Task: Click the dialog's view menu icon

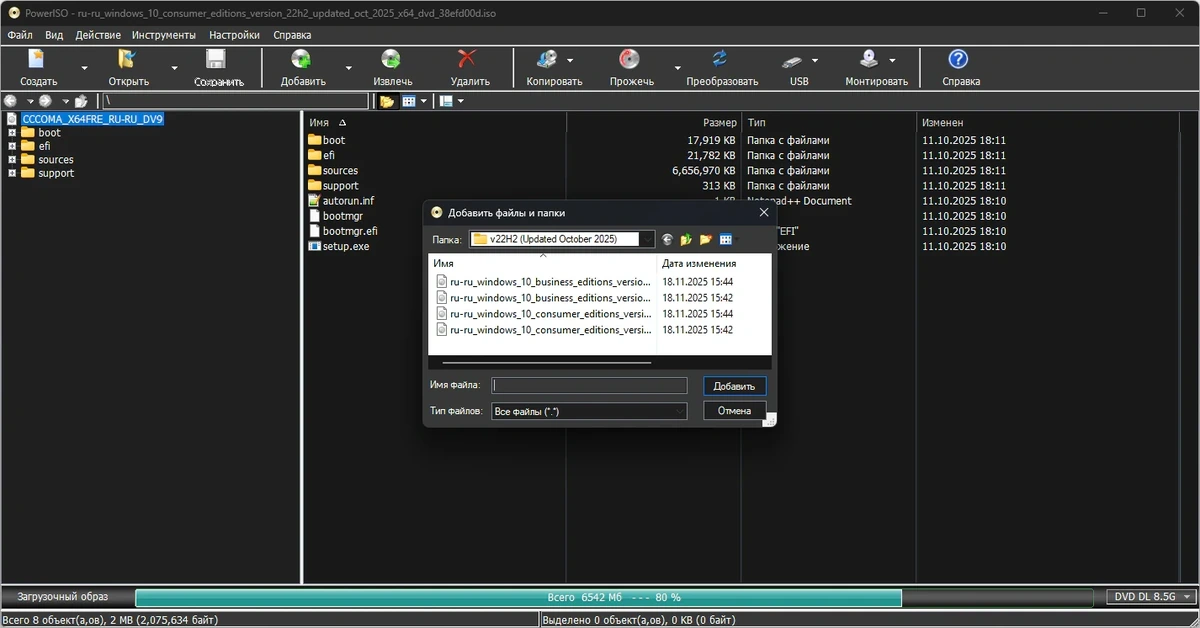Action: [x=726, y=239]
